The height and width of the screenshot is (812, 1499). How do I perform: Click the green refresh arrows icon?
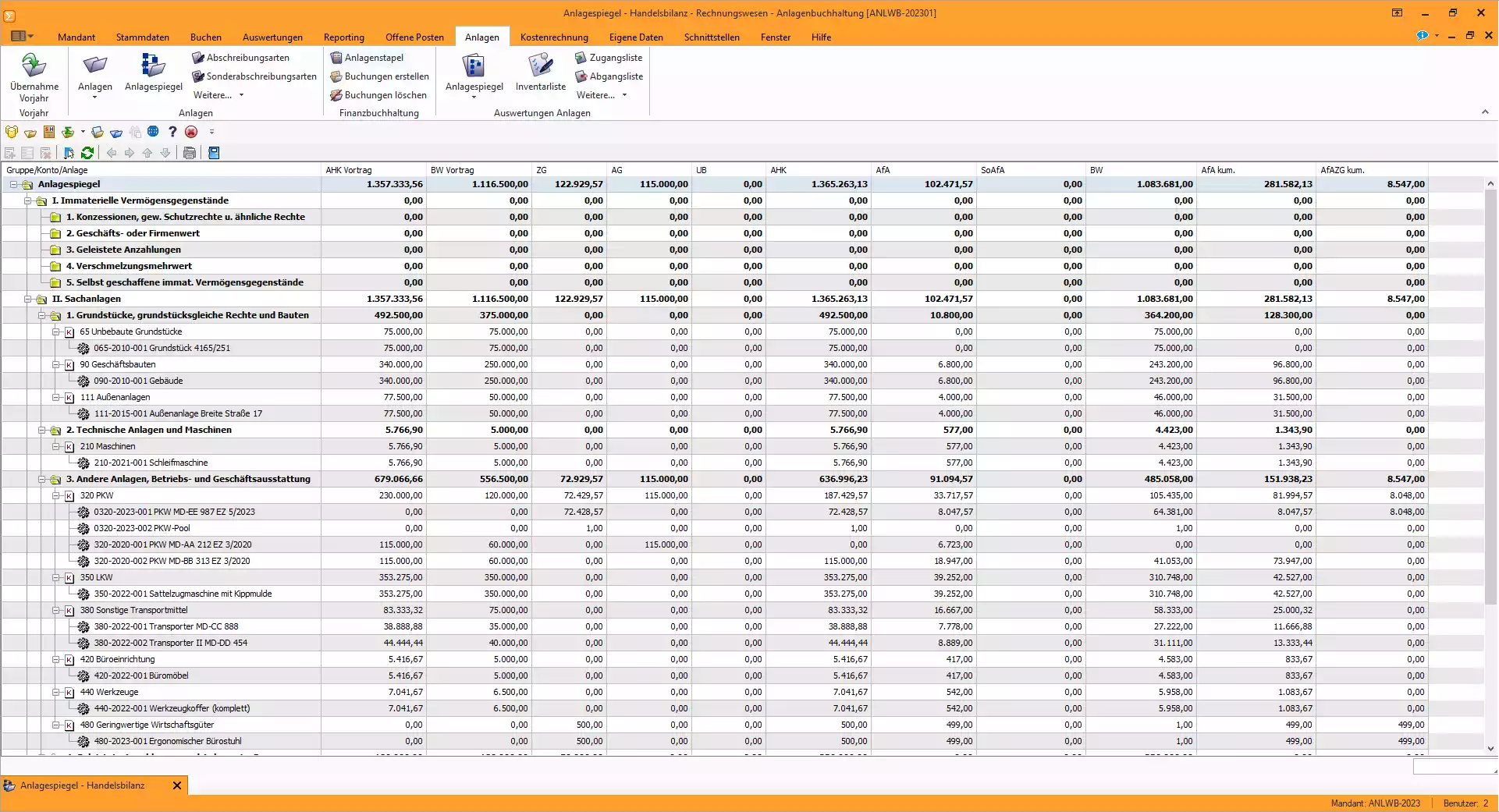pyautogui.click(x=87, y=153)
